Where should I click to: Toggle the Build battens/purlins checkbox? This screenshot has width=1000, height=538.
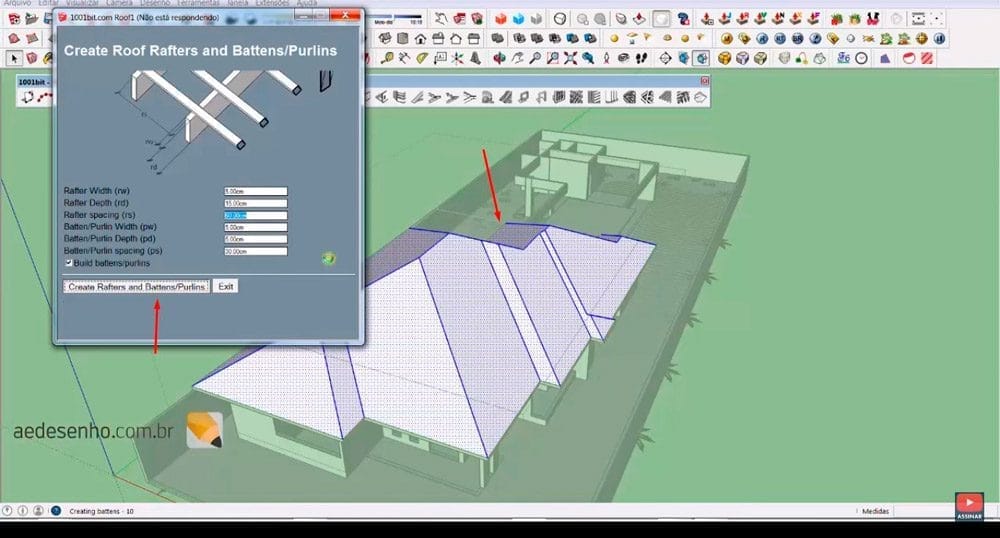click(x=68, y=263)
